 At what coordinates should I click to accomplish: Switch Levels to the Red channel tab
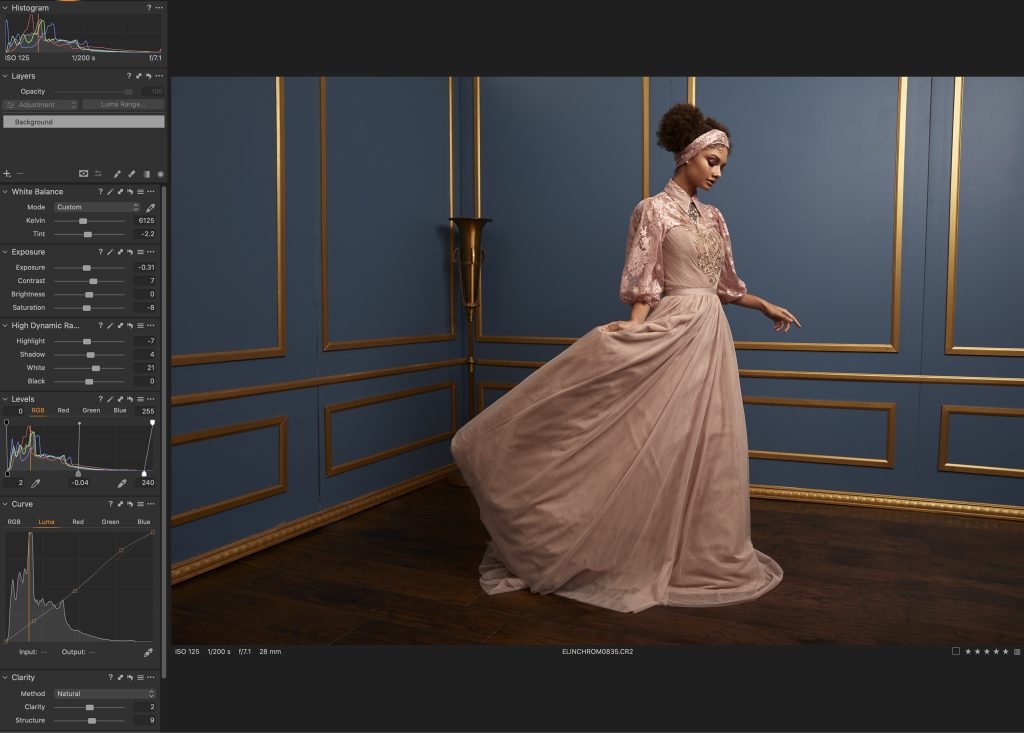click(x=63, y=410)
